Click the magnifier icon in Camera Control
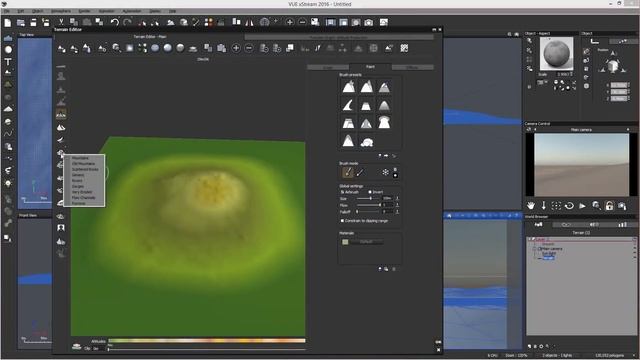 (x=596, y=206)
